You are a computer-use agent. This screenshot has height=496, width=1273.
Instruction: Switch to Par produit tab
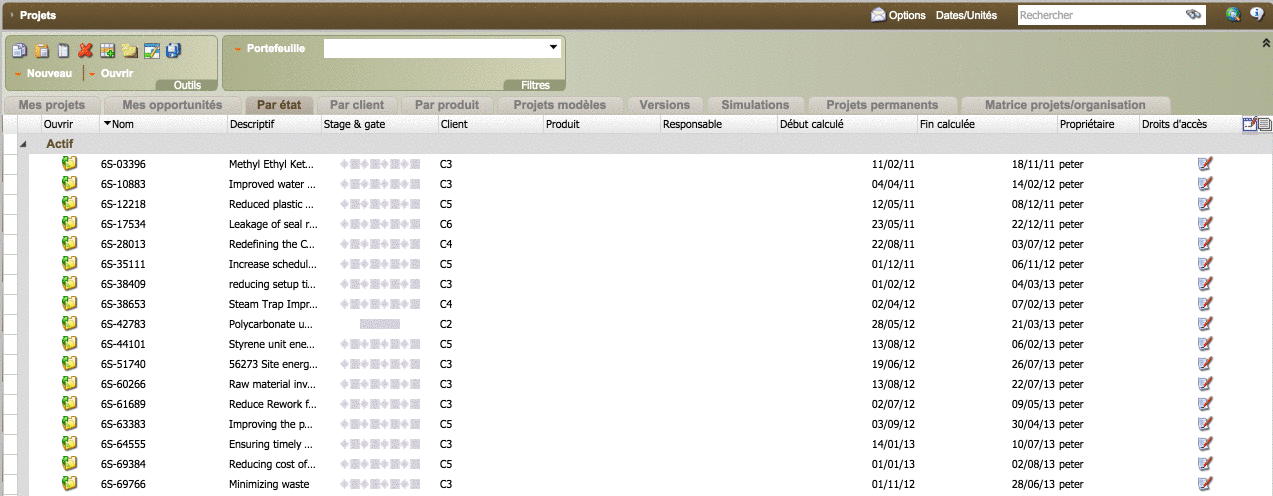point(447,105)
